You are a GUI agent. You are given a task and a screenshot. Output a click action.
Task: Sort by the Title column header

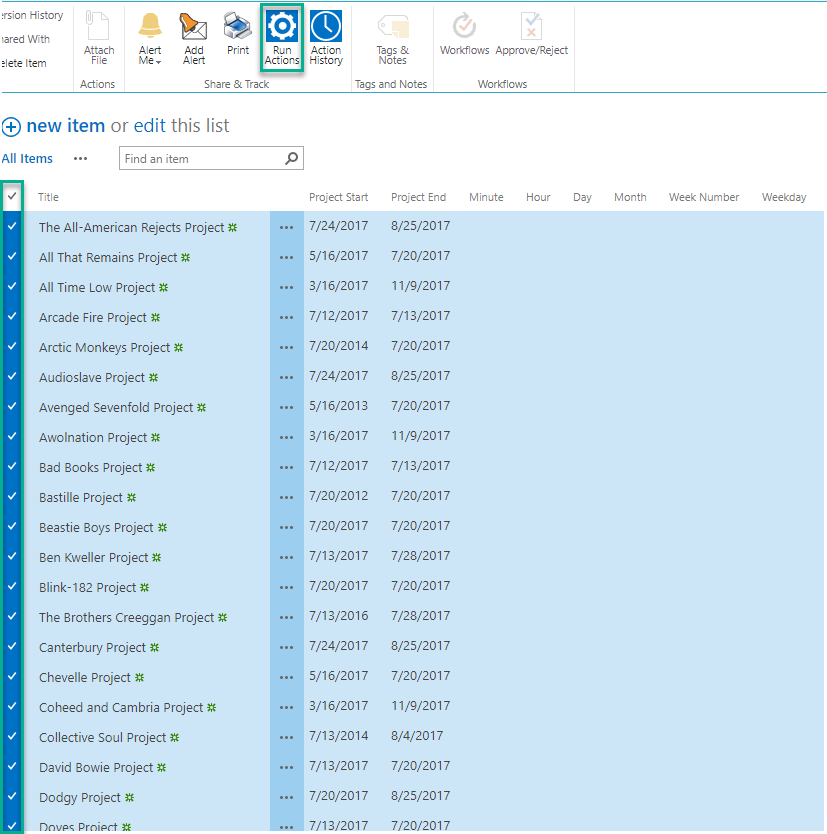(x=48, y=197)
